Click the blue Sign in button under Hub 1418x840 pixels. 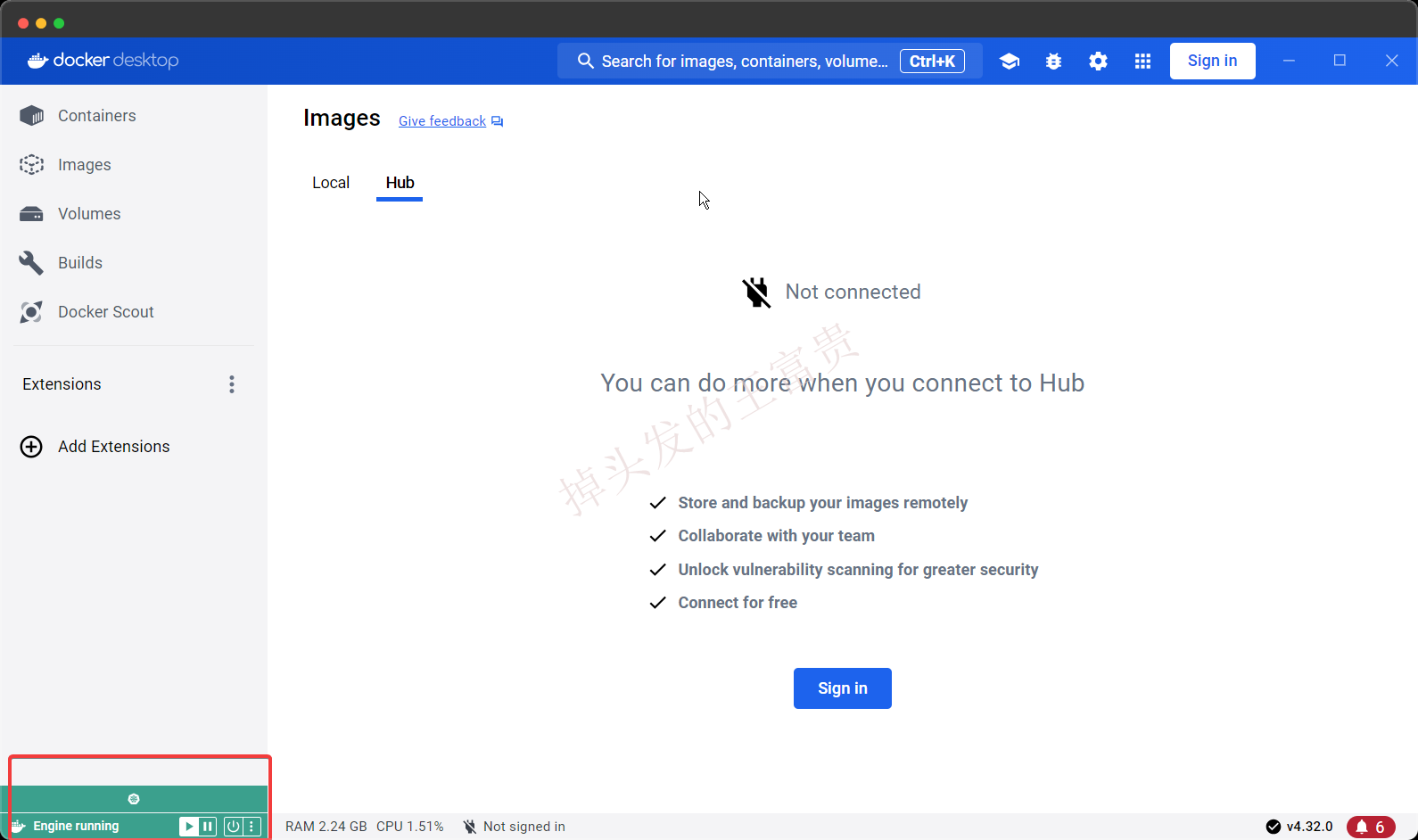tap(843, 688)
